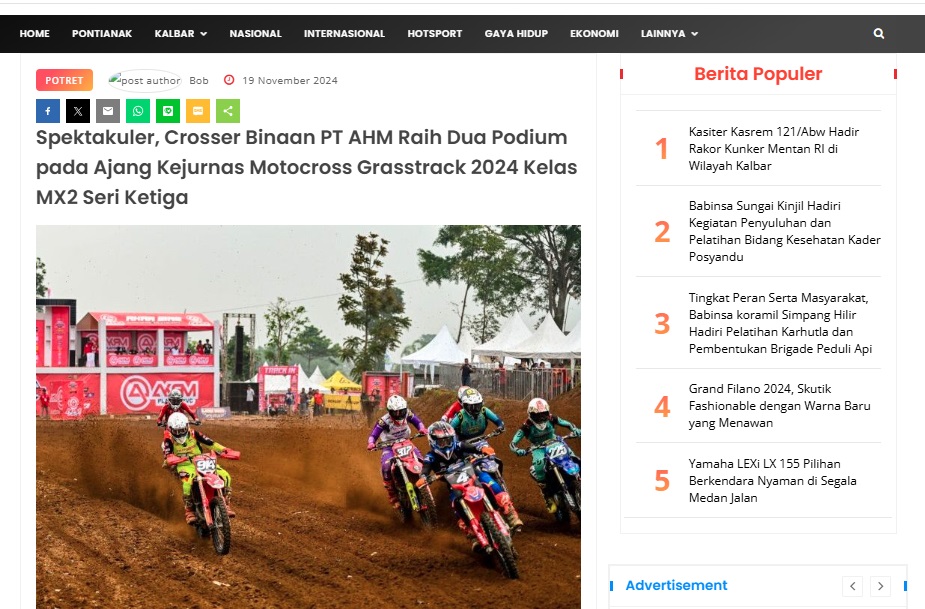Share the article on X
Viewport: 925px width, 609px height.
78,111
